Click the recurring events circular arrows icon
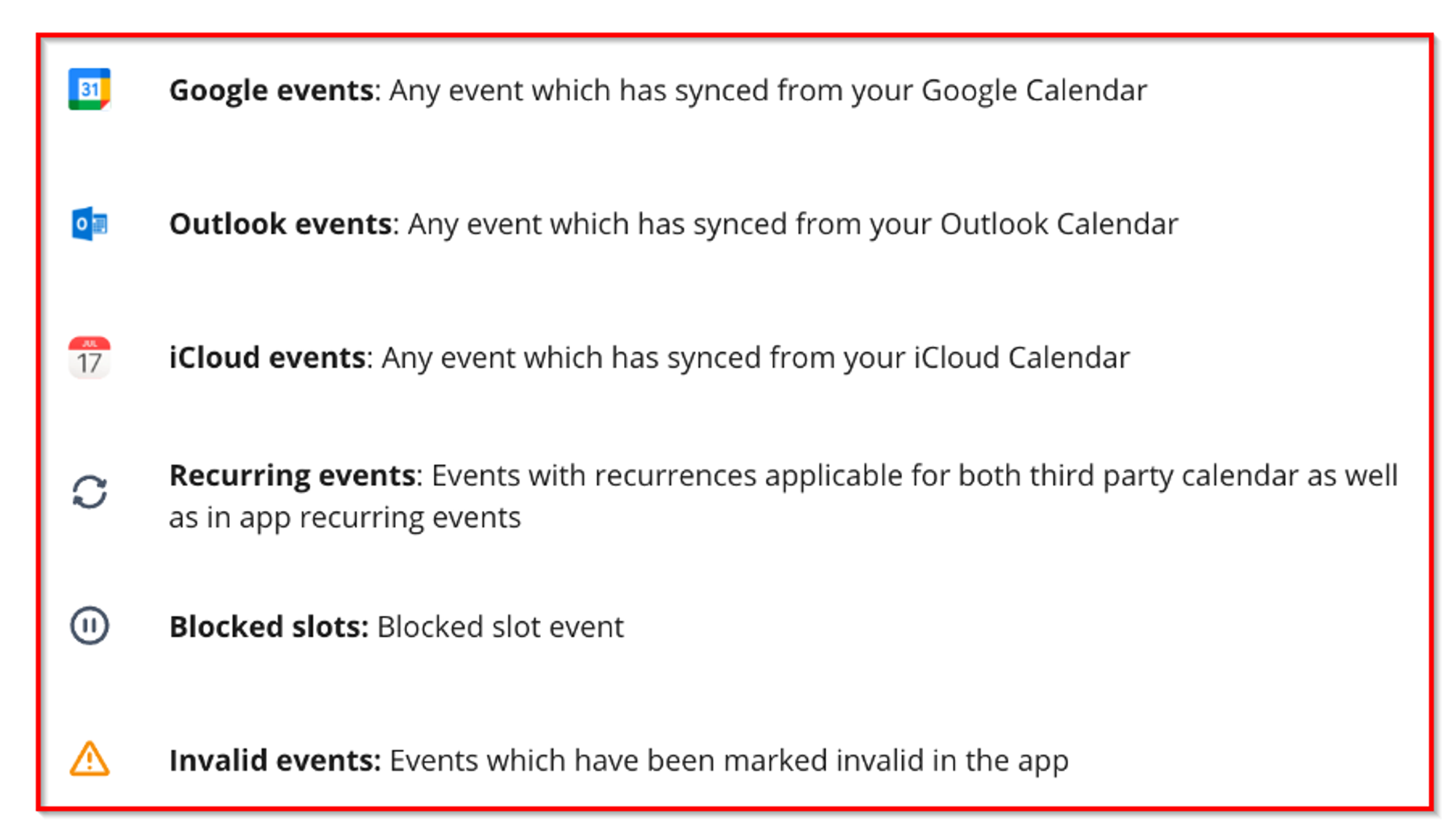 coord(90,493)
